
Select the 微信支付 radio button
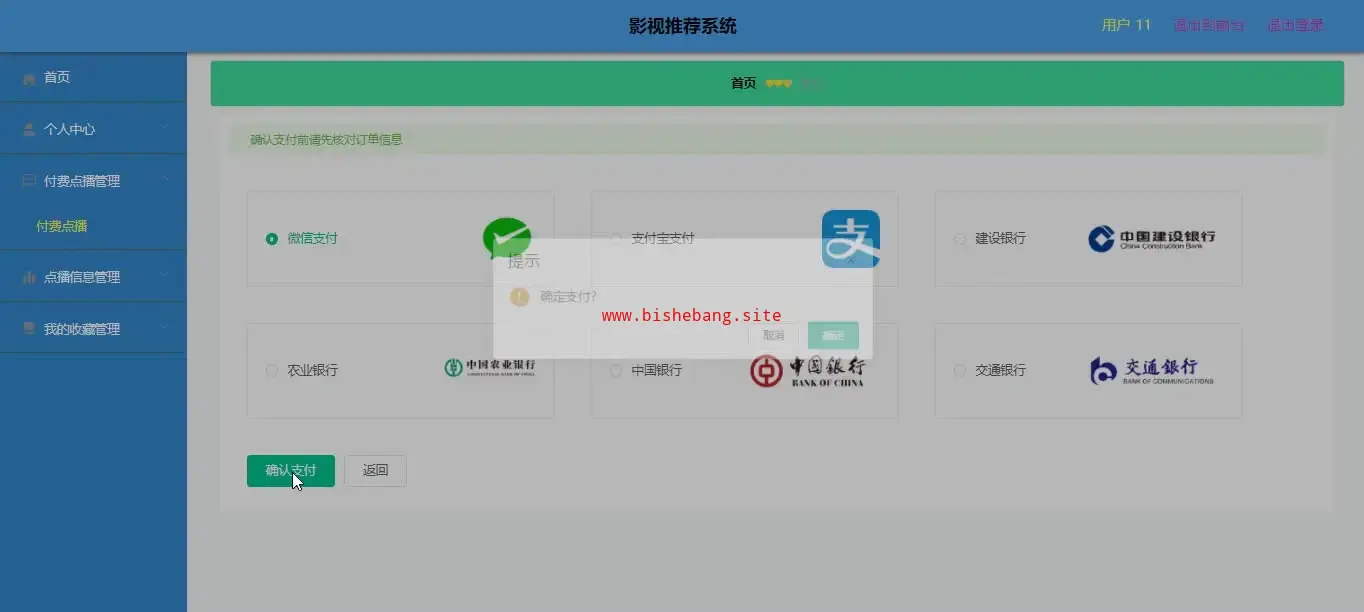(x=272, y=238)
